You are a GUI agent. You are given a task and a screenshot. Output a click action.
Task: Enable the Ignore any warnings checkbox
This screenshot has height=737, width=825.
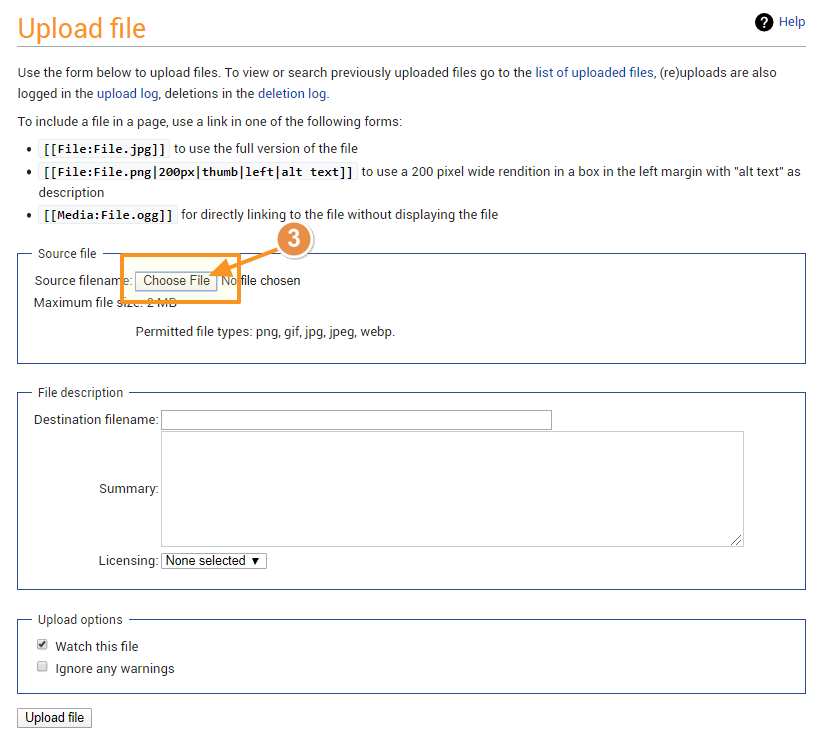[x=43, y=667]
